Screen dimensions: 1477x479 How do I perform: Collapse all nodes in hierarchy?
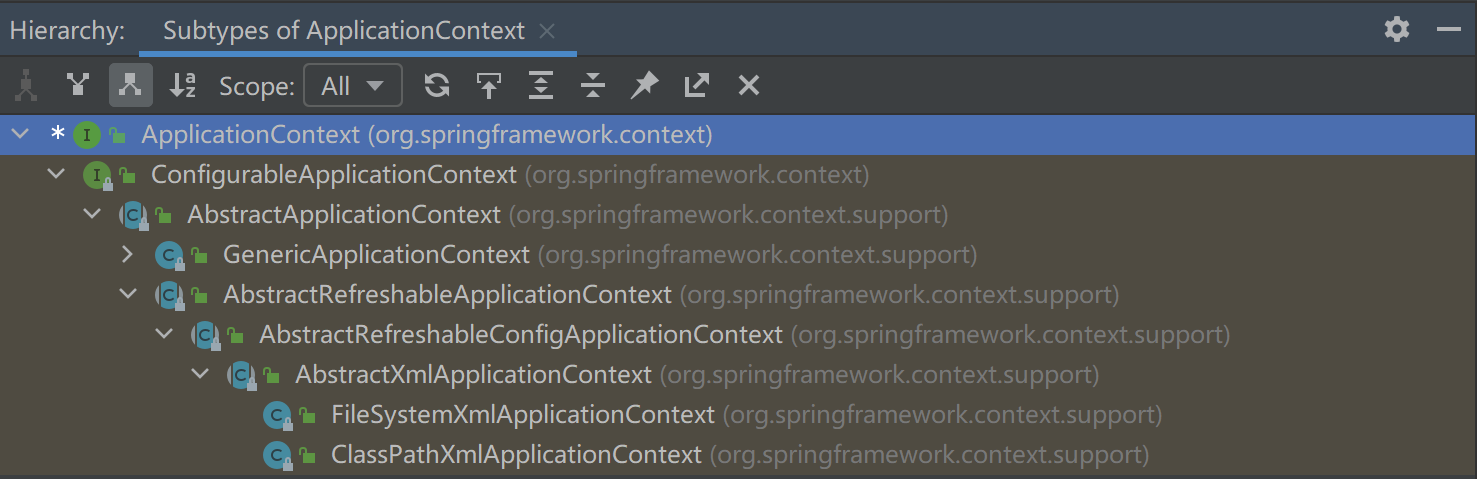[x=593, y=86]
